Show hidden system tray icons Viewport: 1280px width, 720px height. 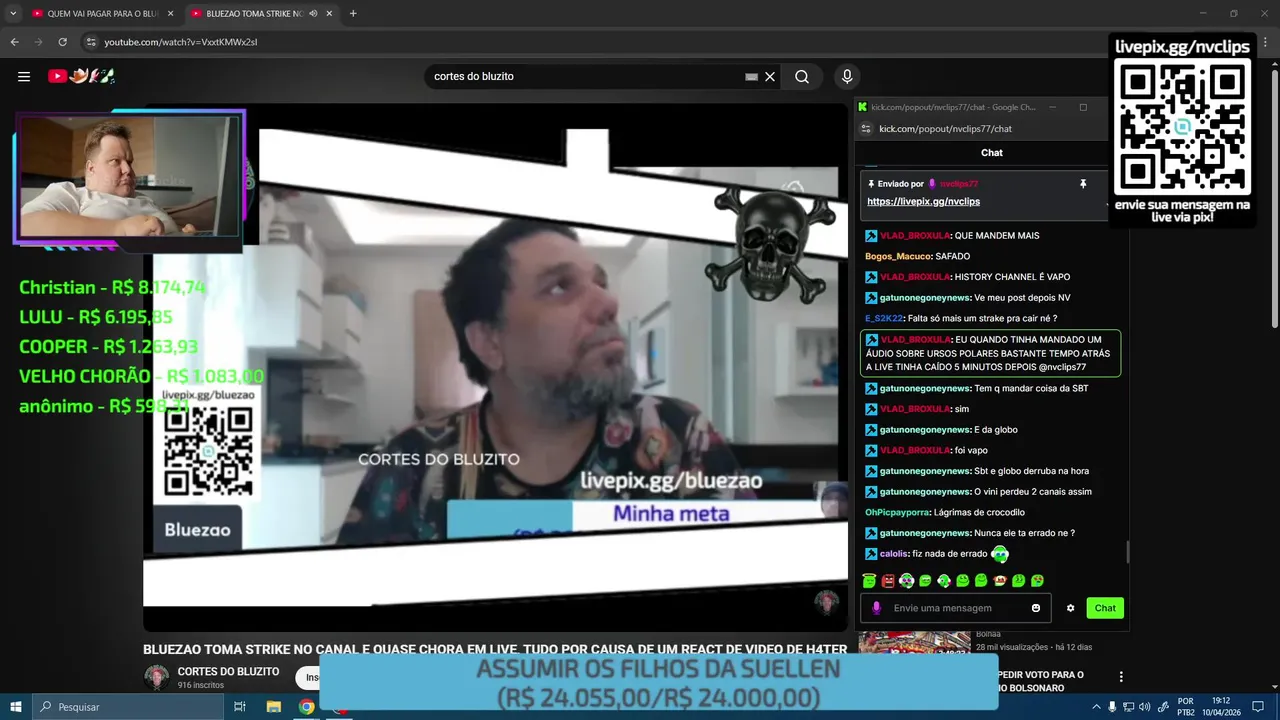[1096, 707]
